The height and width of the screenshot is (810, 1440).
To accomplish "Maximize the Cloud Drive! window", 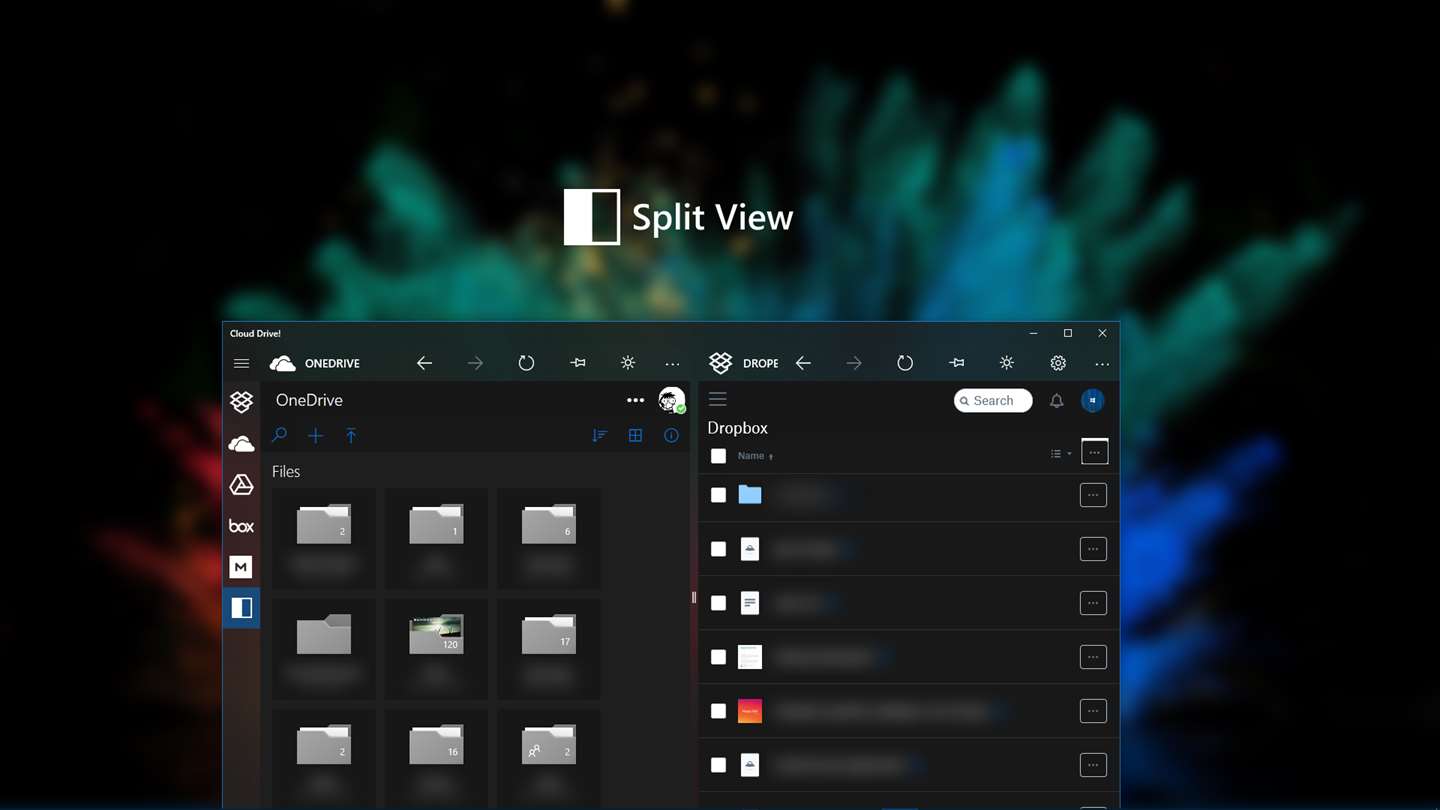I will (x=1068, y=333).
